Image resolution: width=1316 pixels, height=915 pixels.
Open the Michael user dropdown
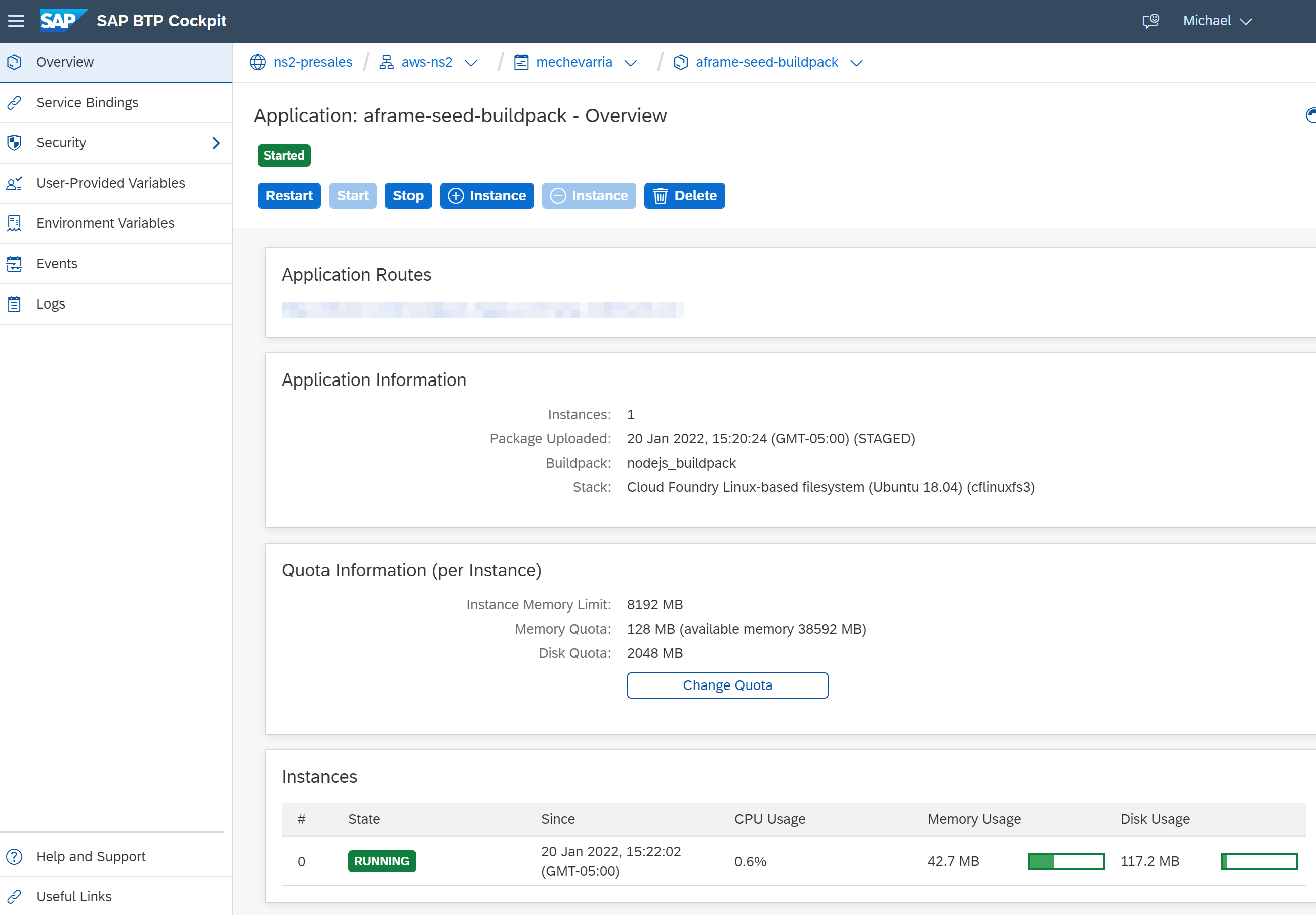pos(1217,21)
